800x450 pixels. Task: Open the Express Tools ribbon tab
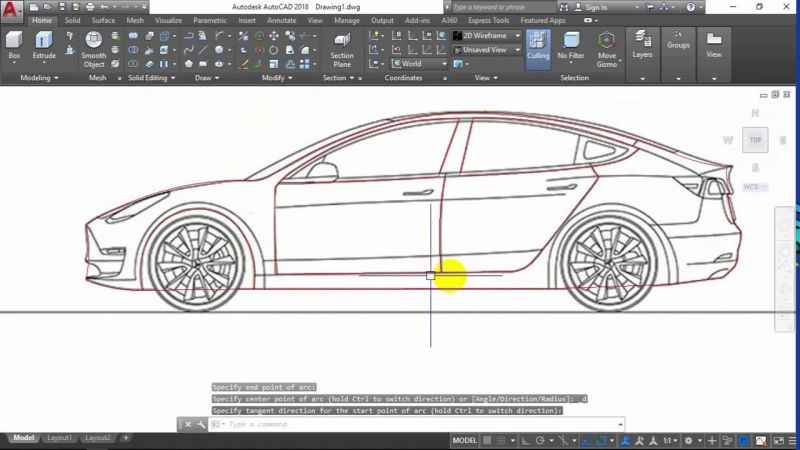click(488, 20)
